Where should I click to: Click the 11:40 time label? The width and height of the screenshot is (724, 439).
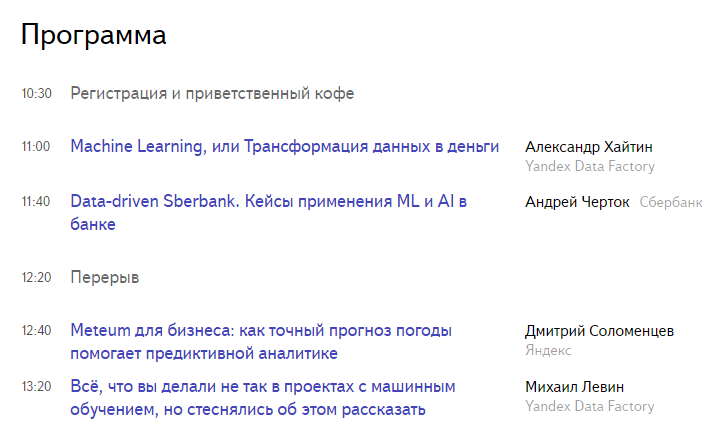point(36,202)
